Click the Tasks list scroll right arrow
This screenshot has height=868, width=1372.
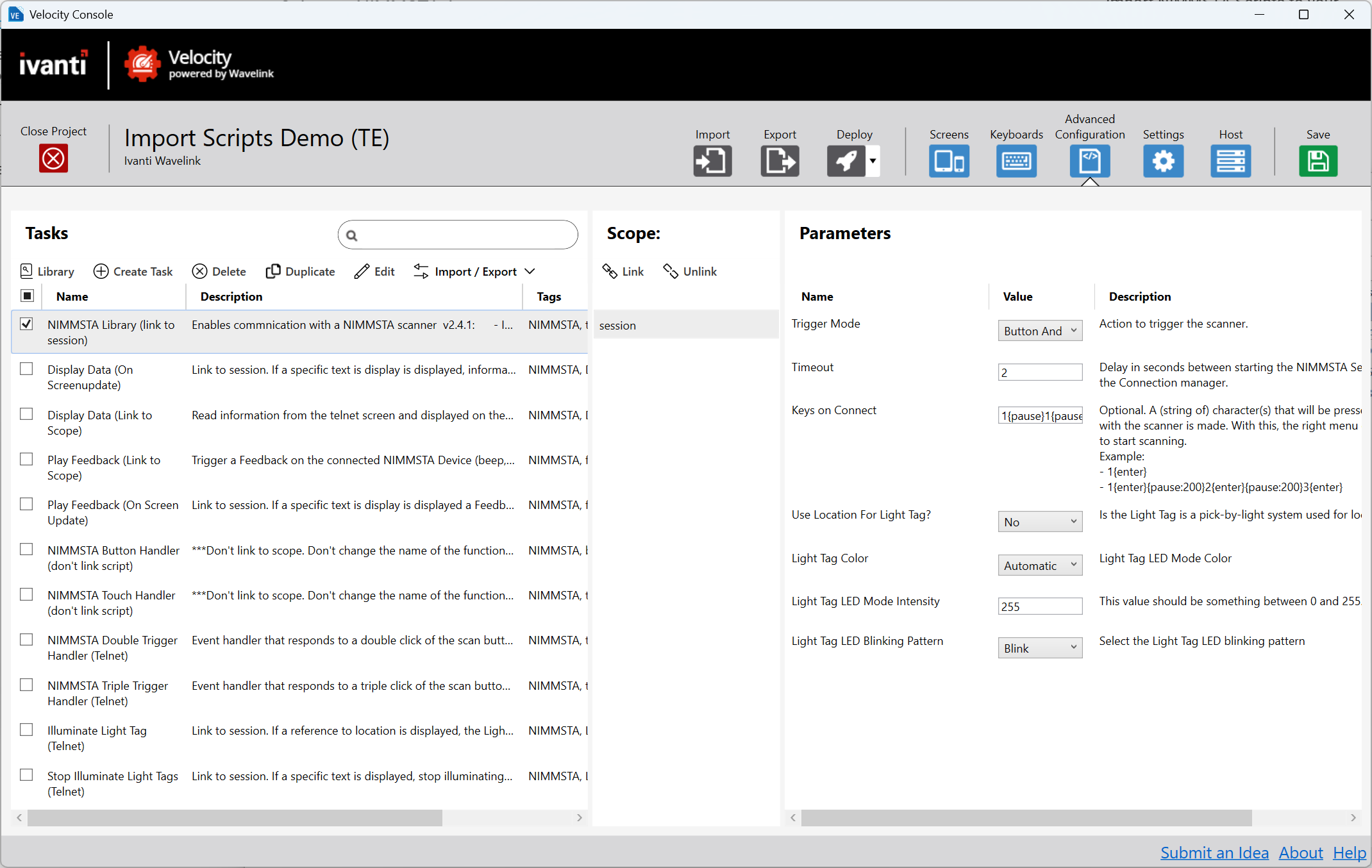579,817
